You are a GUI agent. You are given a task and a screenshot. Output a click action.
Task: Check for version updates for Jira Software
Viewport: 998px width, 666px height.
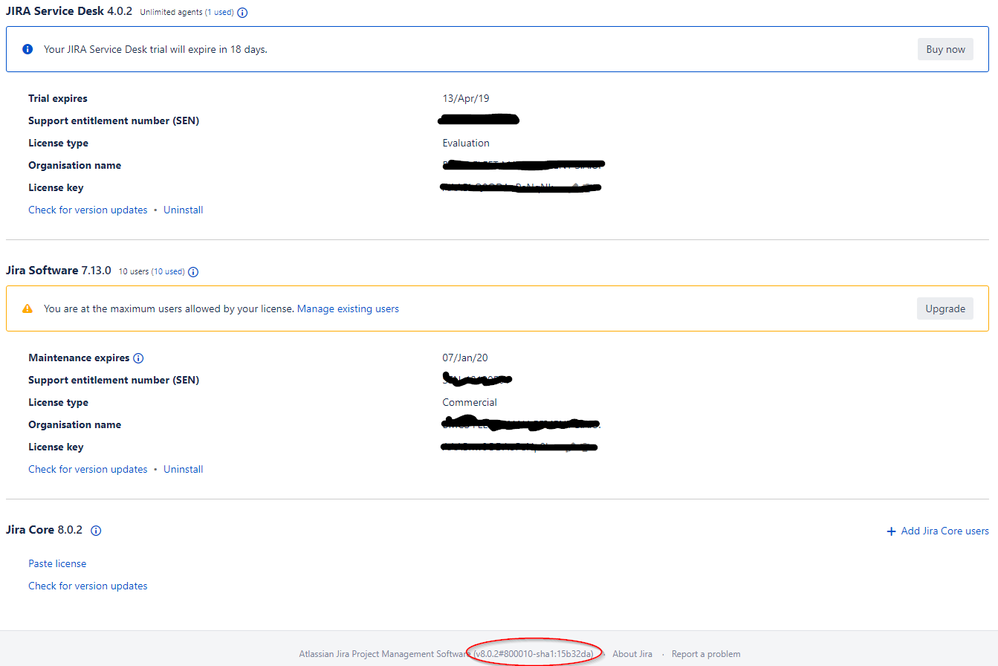[x=88, y=469]
